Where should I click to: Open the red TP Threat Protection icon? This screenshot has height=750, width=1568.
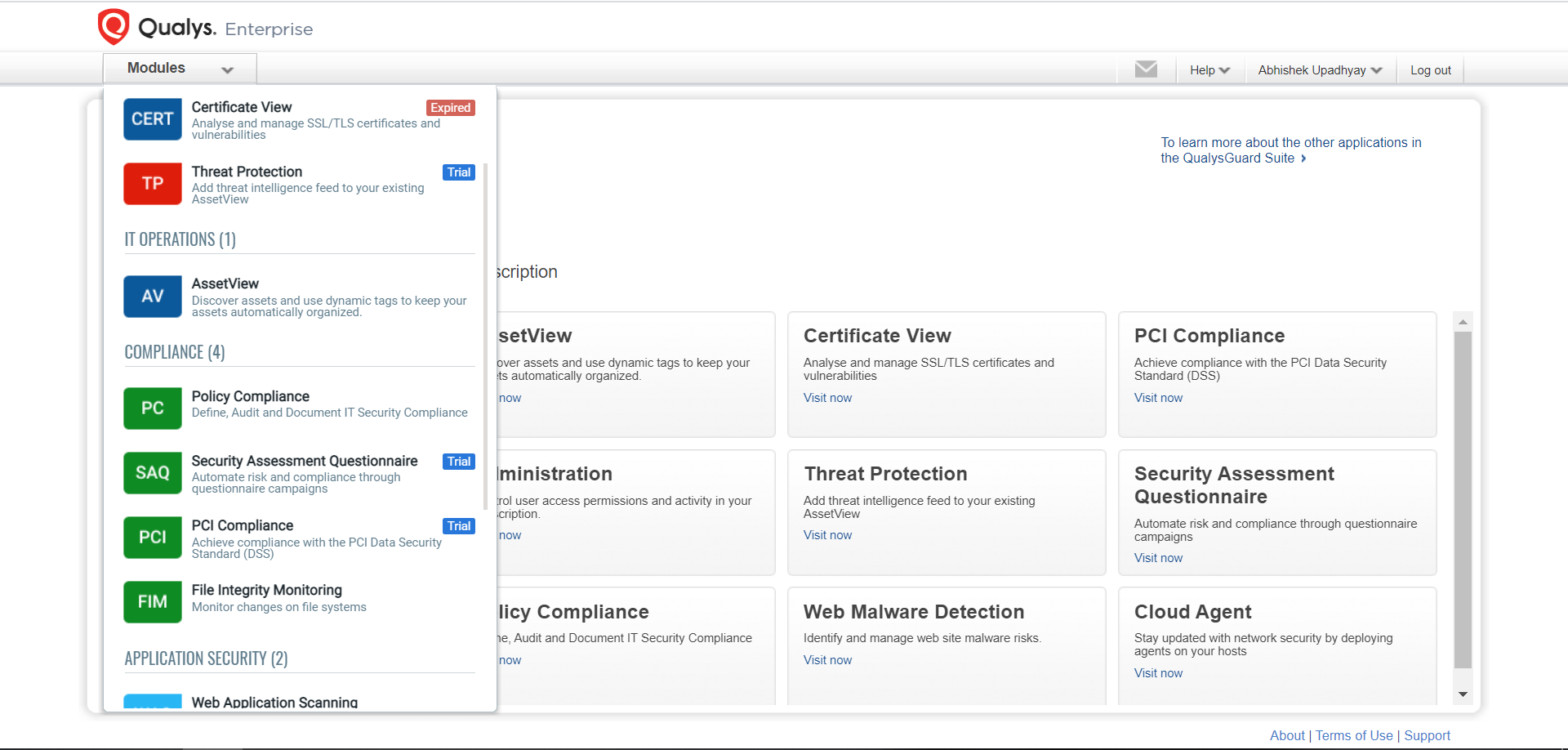point(152,184)
